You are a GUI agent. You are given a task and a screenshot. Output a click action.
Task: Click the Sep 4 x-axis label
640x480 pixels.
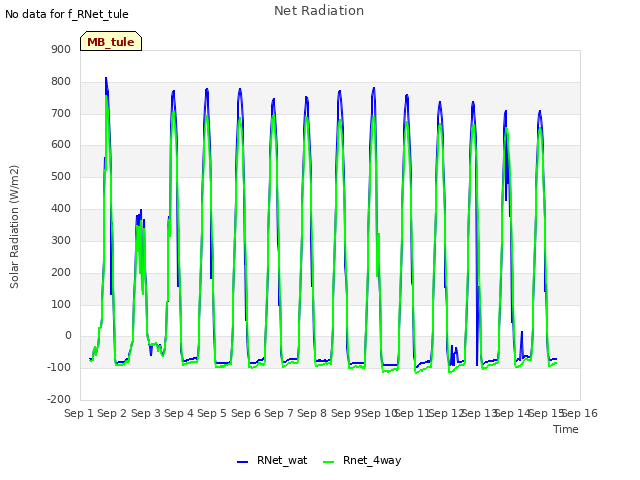(x=179, y=413)
